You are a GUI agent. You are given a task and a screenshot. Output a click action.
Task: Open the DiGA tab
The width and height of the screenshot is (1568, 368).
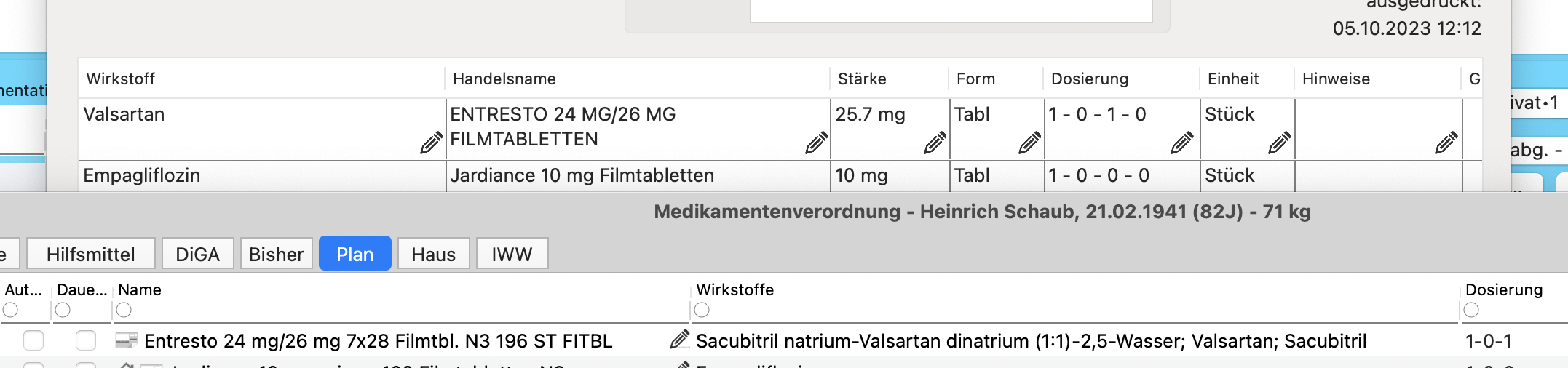tap(197, 254)
